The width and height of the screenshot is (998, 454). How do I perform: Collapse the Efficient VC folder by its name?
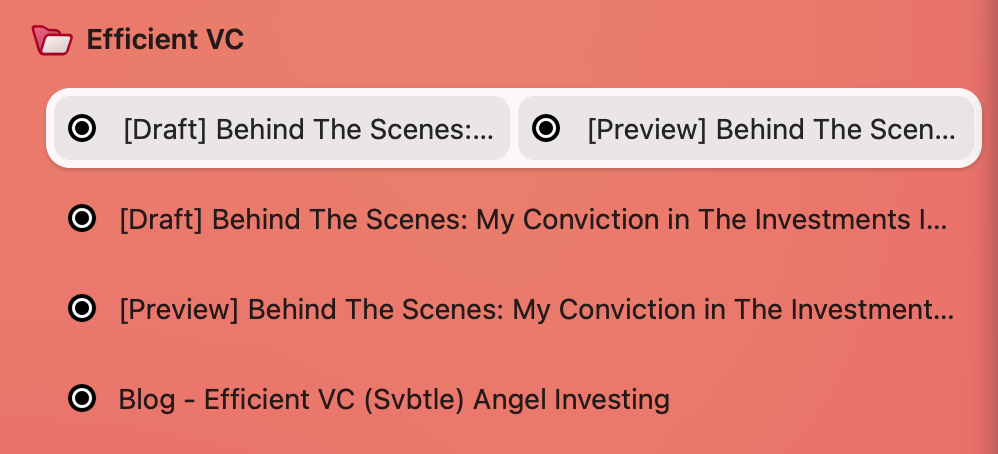click(165, 40)
